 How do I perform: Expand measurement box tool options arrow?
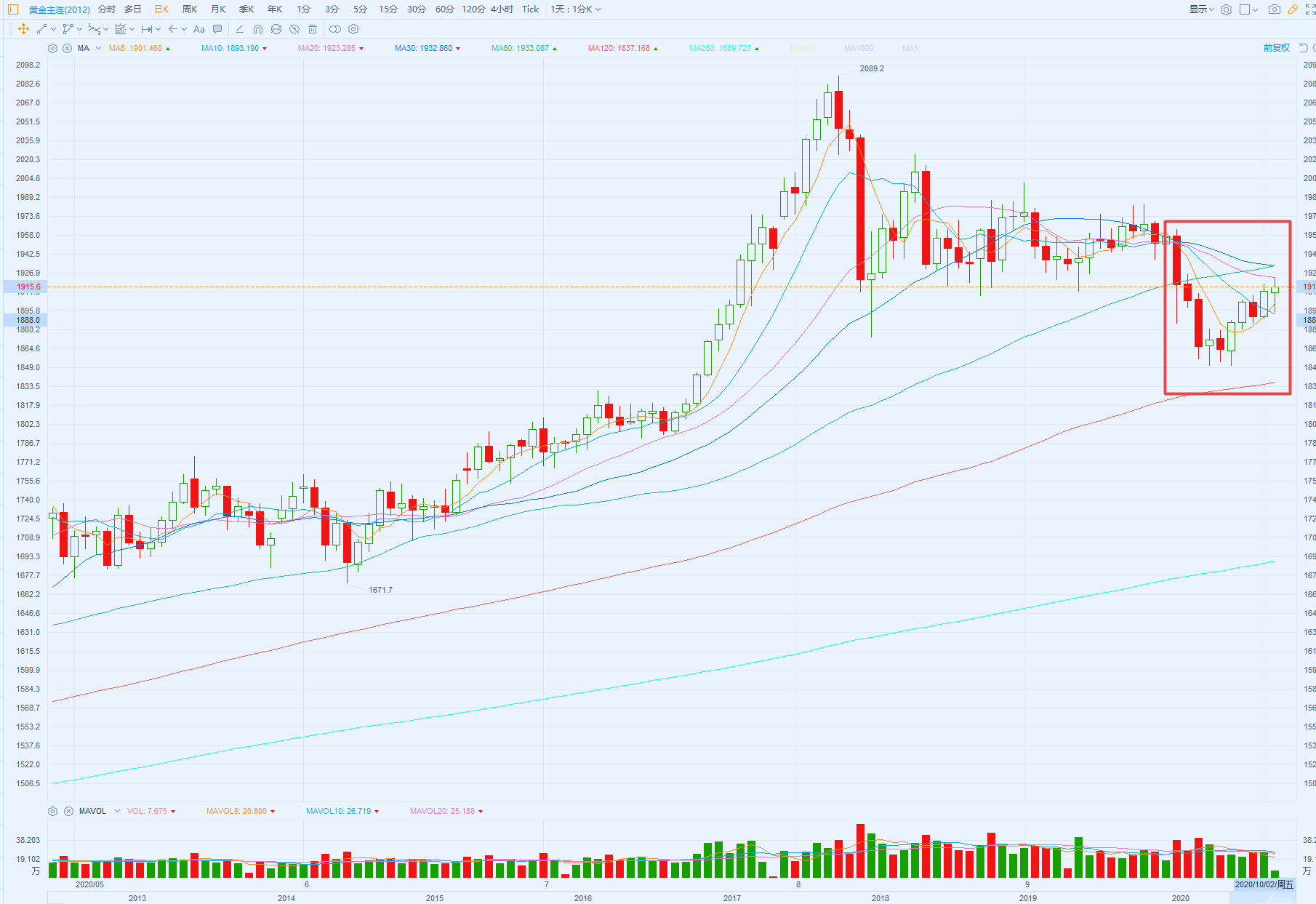[x=132, y=29]
